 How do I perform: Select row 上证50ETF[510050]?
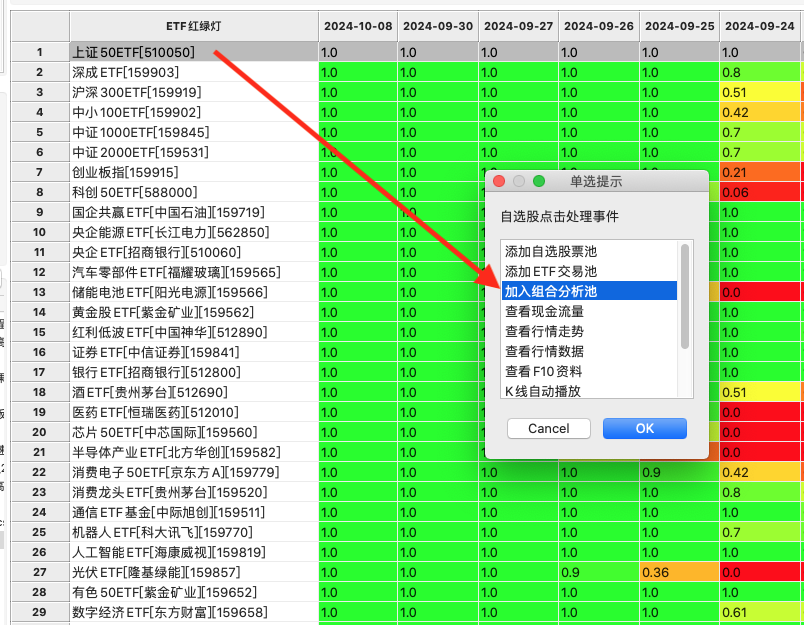coord(194,52)
